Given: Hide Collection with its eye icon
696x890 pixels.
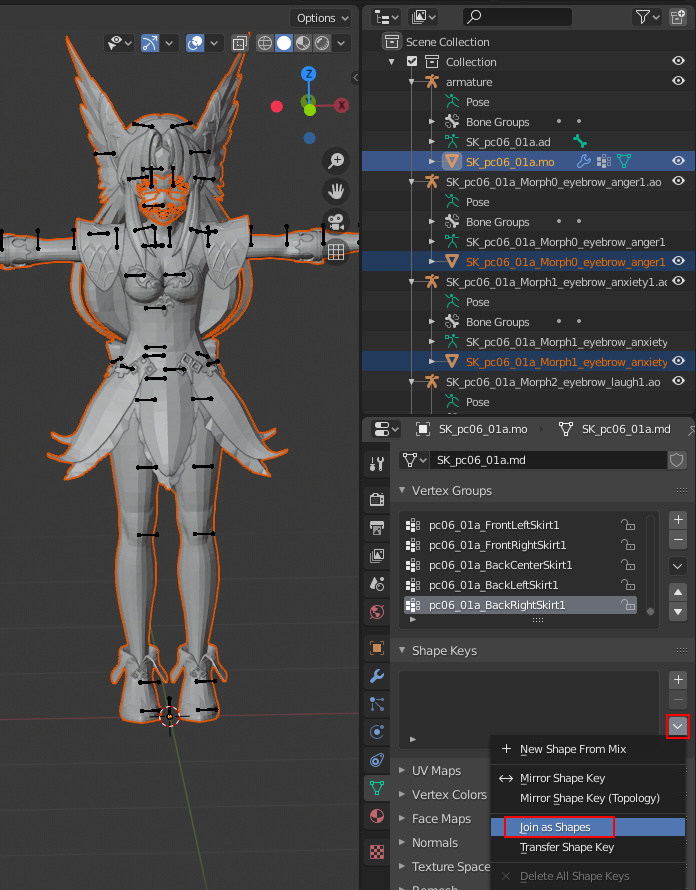Looking at the screenshot, I should (678, 61).
